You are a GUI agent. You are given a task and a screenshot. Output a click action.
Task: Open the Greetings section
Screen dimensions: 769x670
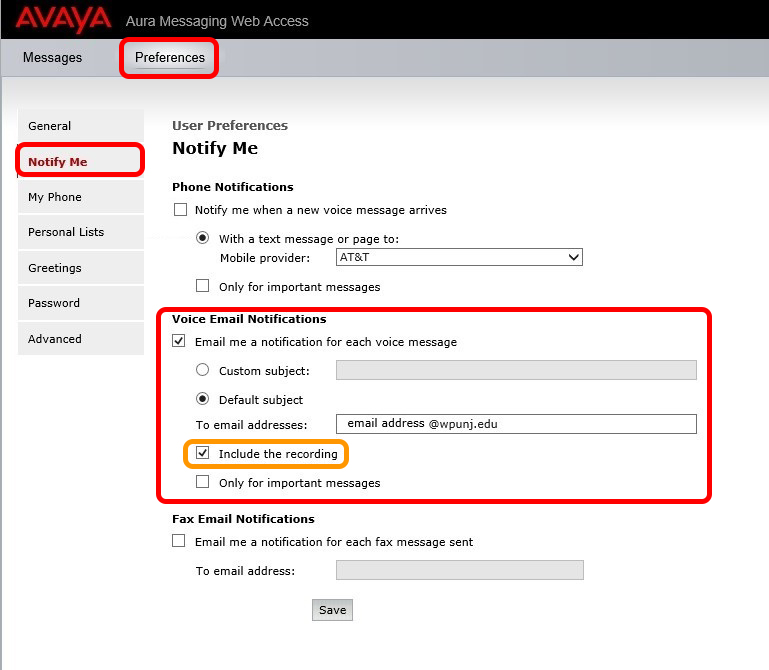(55, 268)
